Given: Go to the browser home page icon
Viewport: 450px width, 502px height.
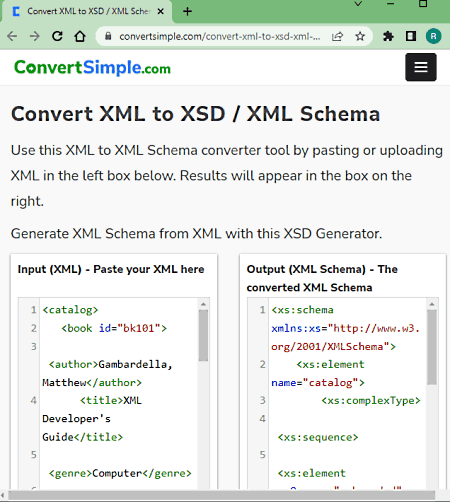Looking at the screenshot, I should click(x=80, y=36).
